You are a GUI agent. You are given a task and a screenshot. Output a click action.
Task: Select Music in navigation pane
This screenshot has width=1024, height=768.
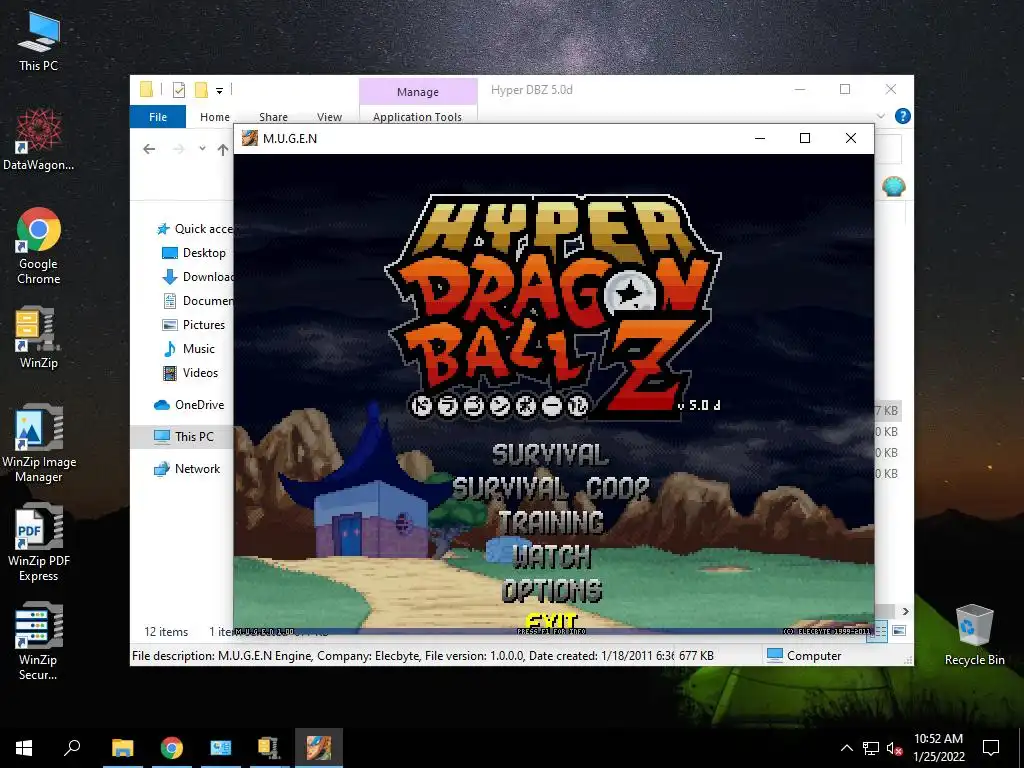[188, 349]
